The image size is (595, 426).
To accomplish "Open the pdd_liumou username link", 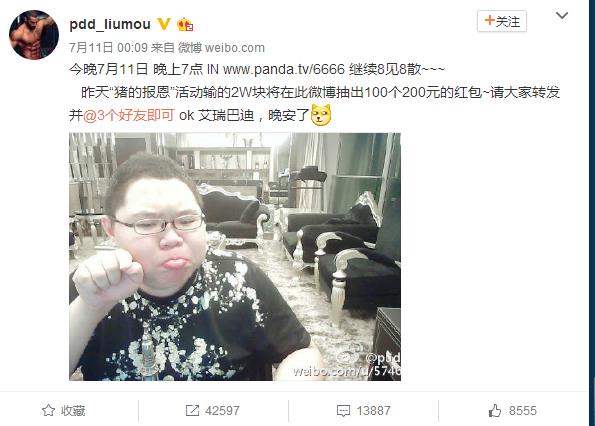I will (x=110, y=24).
